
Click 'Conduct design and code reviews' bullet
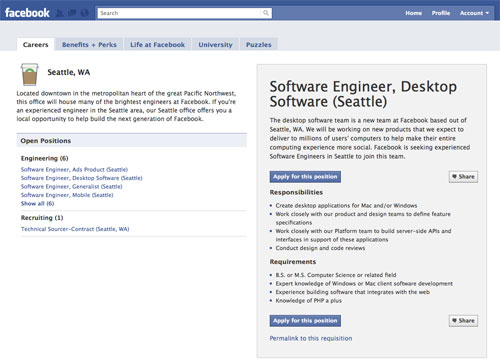click(320, 248)
